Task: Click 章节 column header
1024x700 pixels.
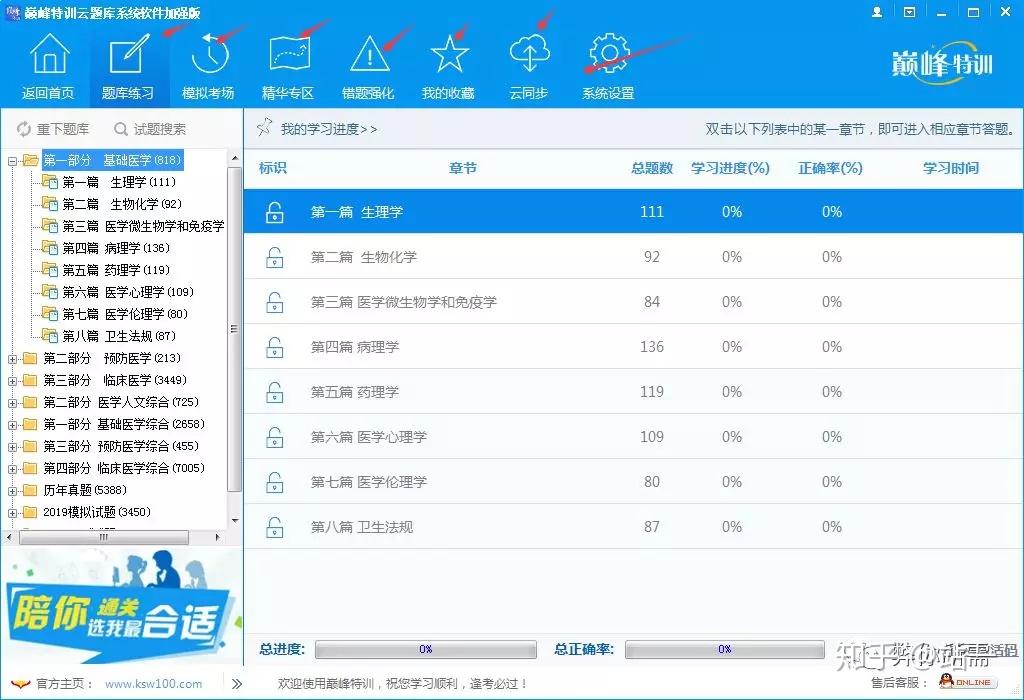Action: pos(463,168)
